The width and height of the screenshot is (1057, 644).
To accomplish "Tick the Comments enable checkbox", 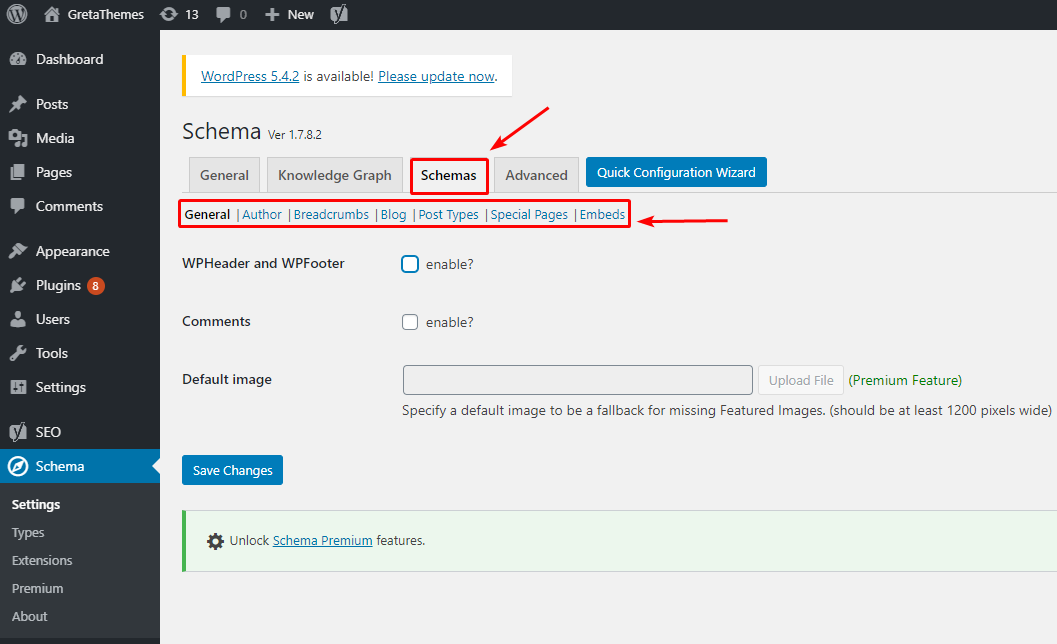I will (x=410, y=322).
